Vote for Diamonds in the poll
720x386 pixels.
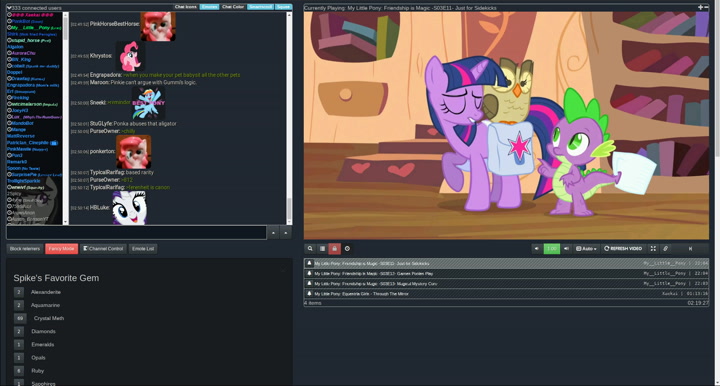click(x=19, y=331)
